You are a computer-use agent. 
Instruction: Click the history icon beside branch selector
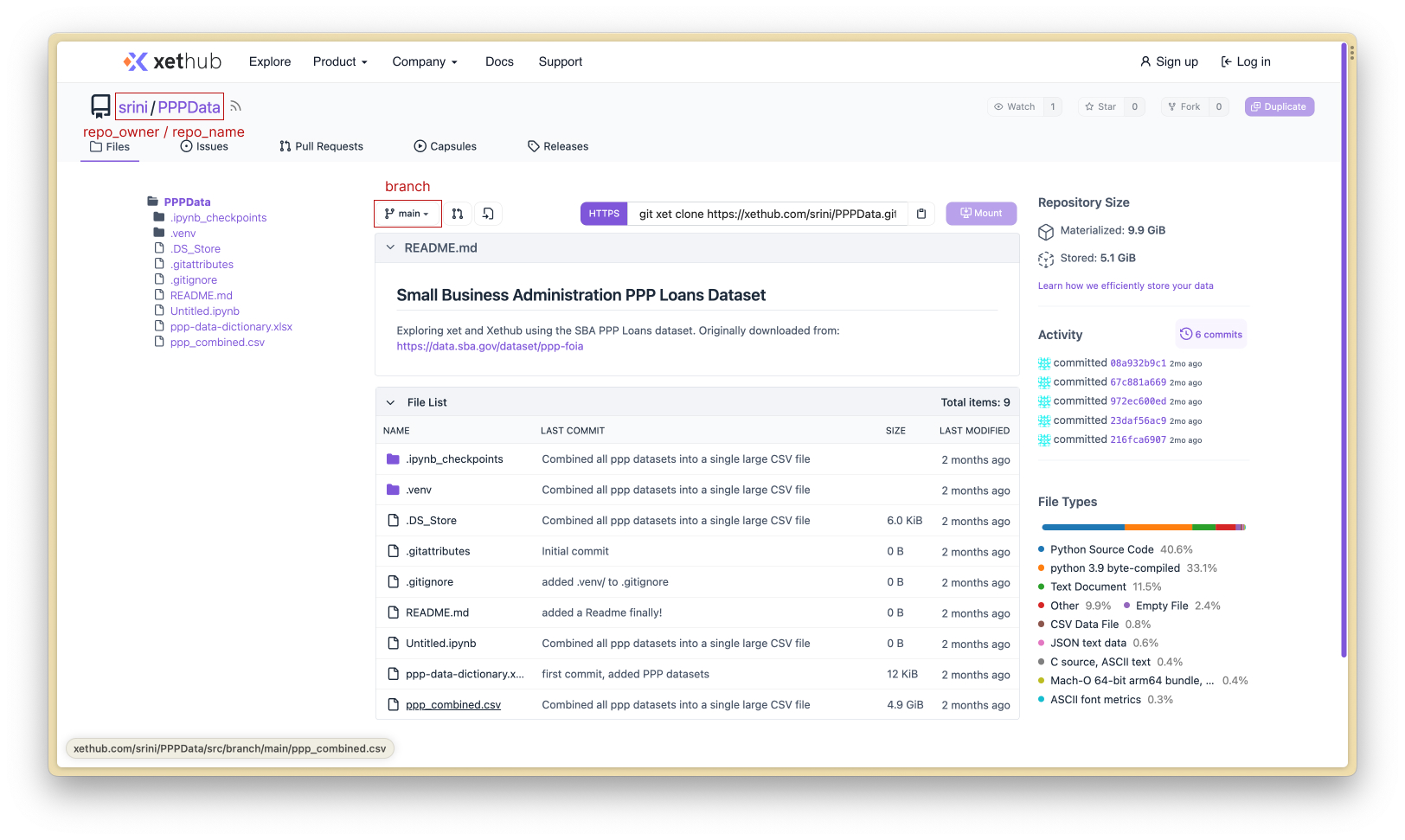[x=488, y=214]
